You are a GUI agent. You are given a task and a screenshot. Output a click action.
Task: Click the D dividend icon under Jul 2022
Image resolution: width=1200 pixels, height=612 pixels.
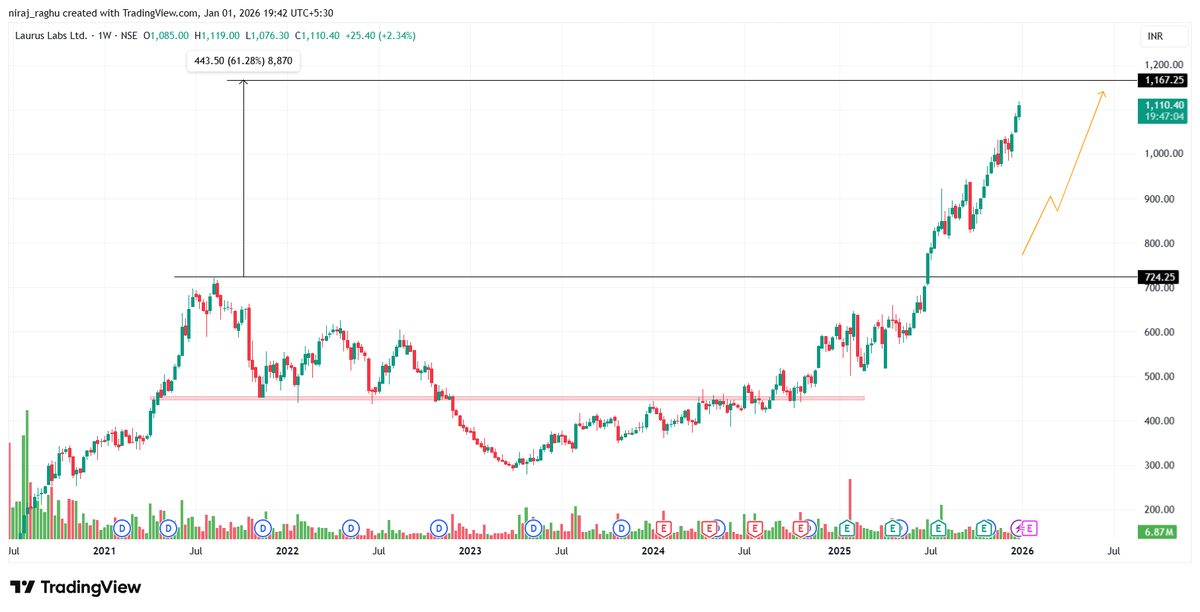(x=350, y=527)
